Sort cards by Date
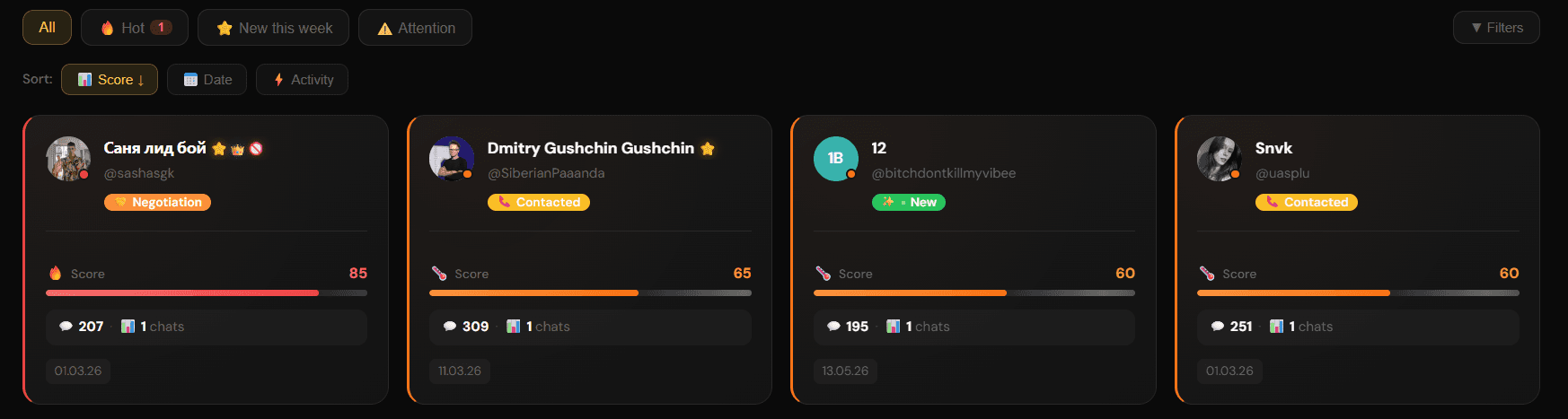The width and height of the screenshot is (1568, 419). (x=207, y=80)
